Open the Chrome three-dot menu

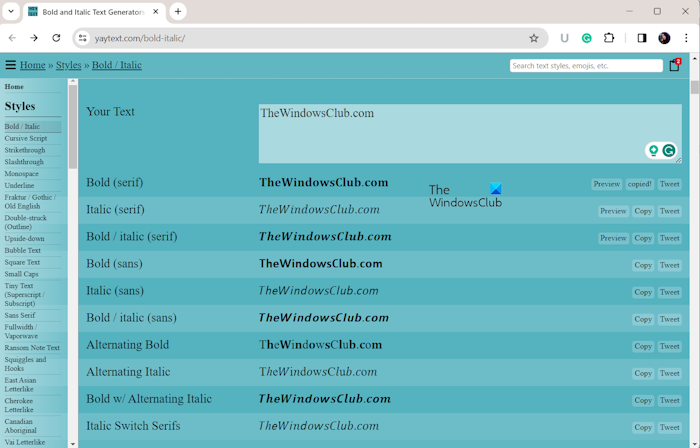pos(687,38)
